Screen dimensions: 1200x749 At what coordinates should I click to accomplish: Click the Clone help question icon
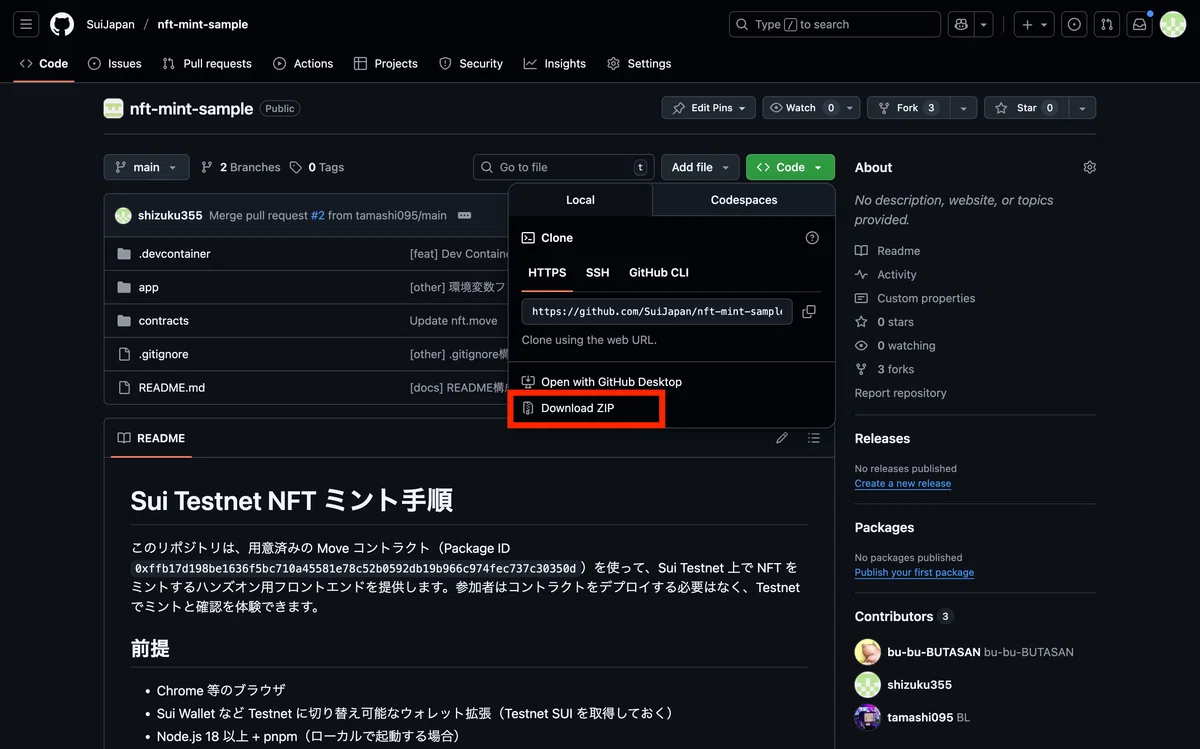tap(812, 238)
